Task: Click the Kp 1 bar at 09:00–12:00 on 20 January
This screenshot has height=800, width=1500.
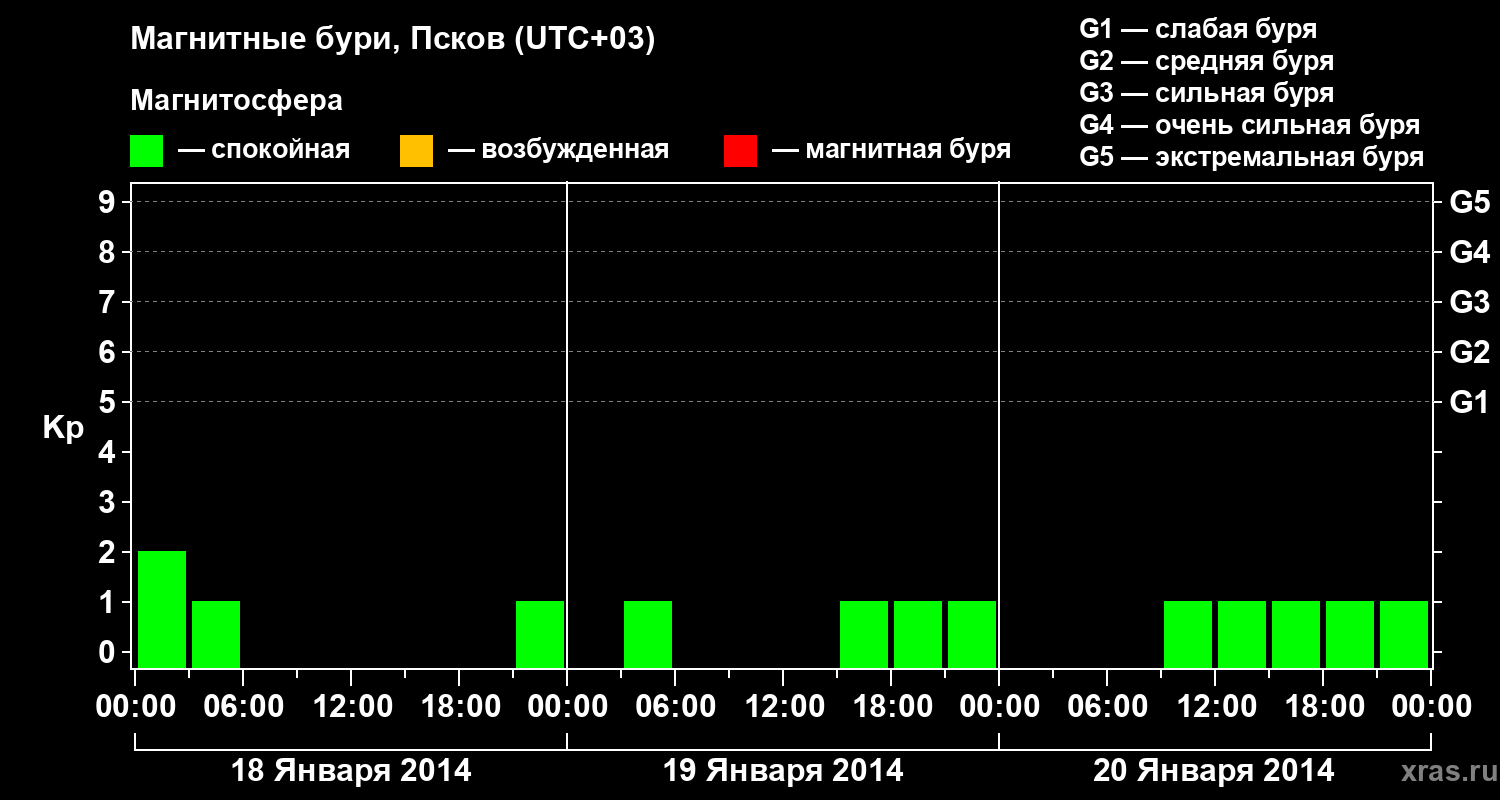Action: 1188,634
